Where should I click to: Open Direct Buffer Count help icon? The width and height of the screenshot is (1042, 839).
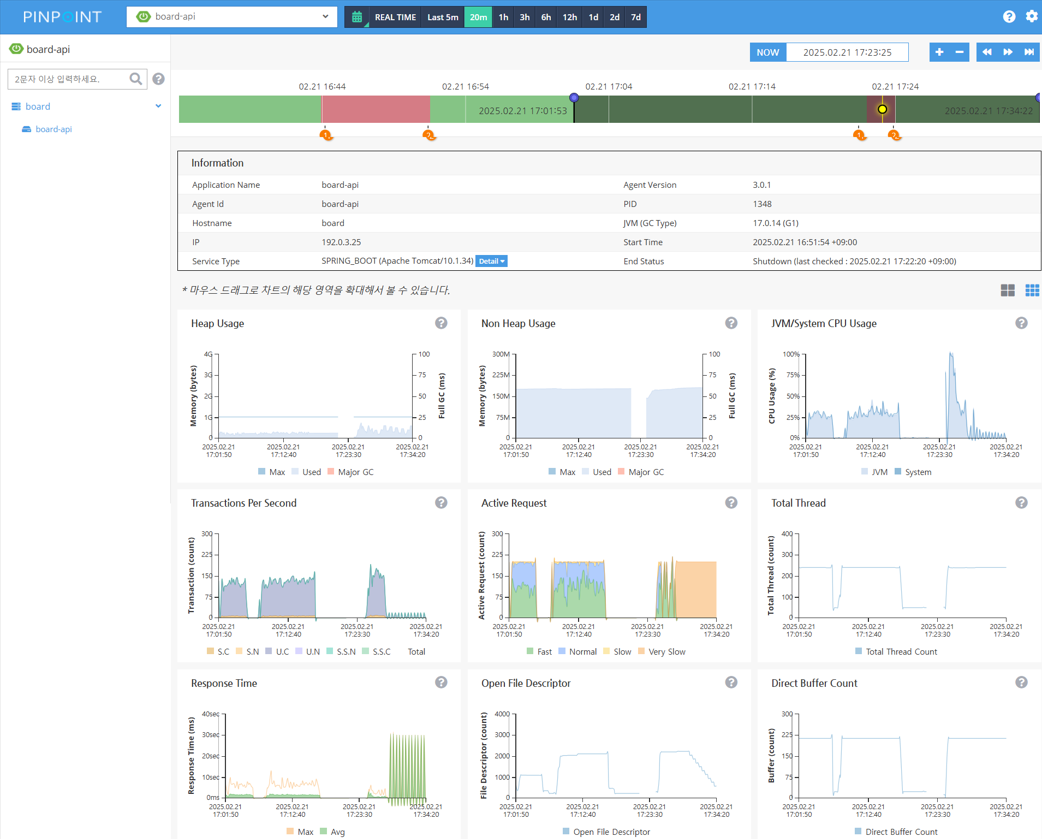[x=1021, y=682]
